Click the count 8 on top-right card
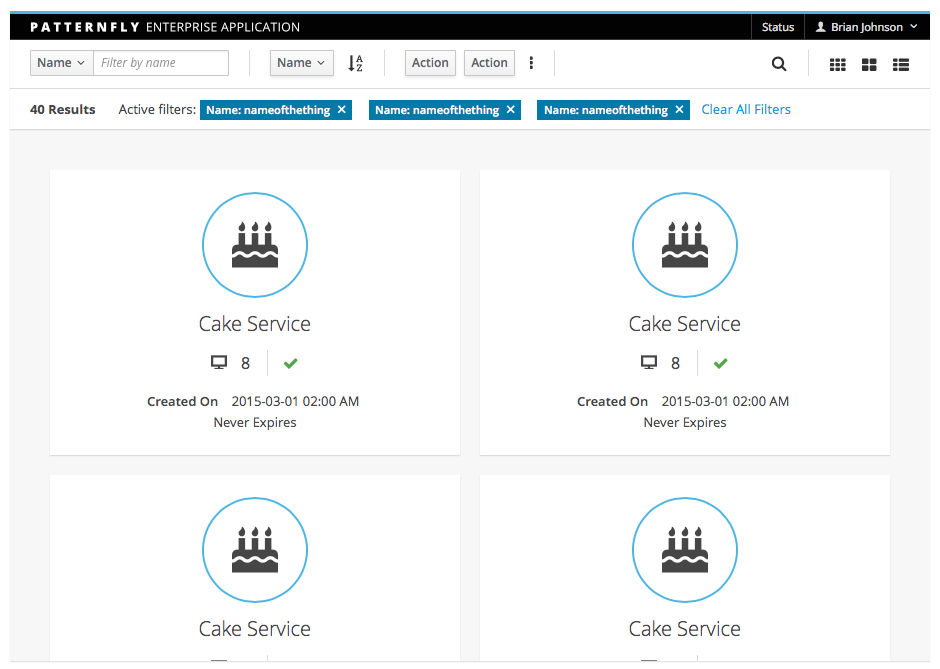This screenshot has height=669, width=940. pyautogui.click(x=675, y=363)
